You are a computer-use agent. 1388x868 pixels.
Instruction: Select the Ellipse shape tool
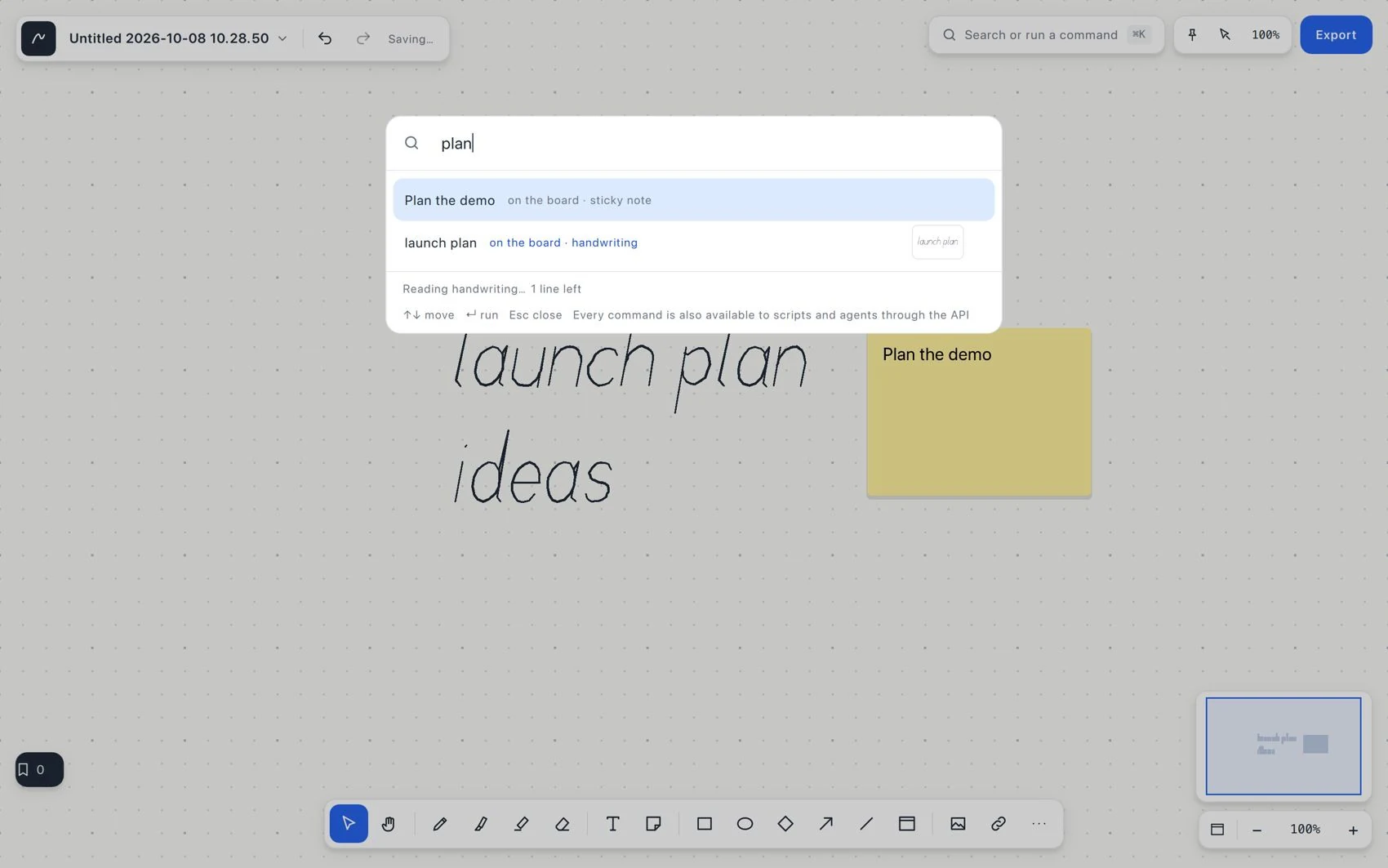(x=745, y=823)
